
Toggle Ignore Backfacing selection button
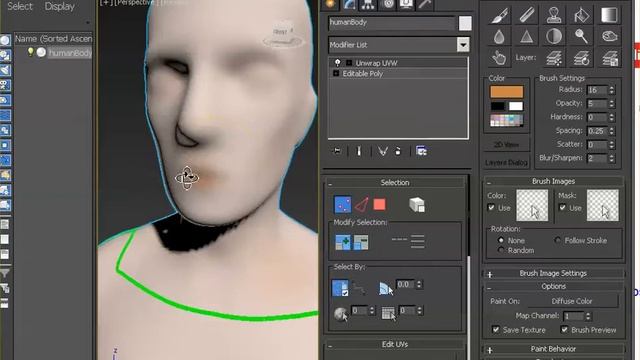tap(340, 288)
